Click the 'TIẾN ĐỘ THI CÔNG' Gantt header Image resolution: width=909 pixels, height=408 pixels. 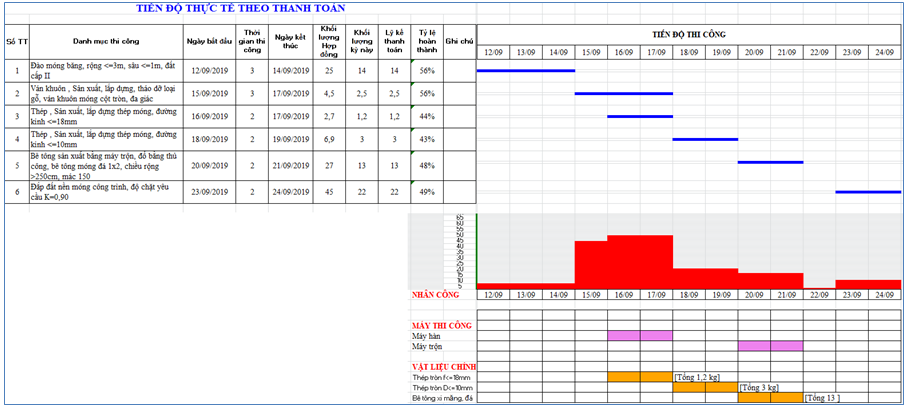pyautogui.click(x=689, y=34)
